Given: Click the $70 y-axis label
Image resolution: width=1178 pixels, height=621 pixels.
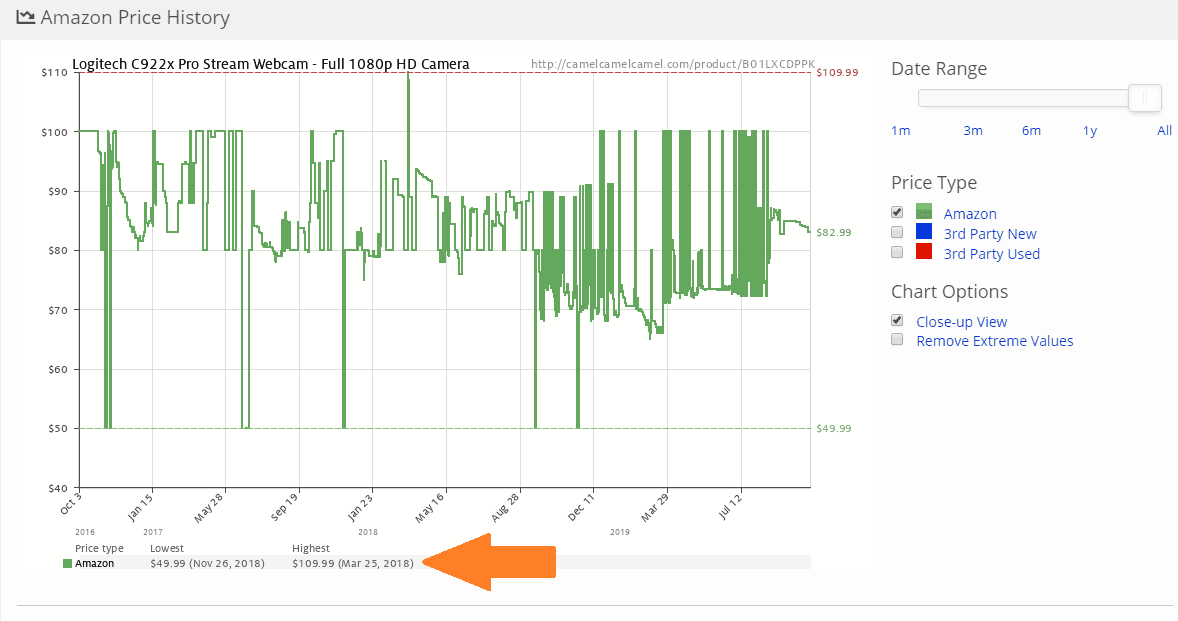Looking at the screenshot, I should tap(57, 310).
